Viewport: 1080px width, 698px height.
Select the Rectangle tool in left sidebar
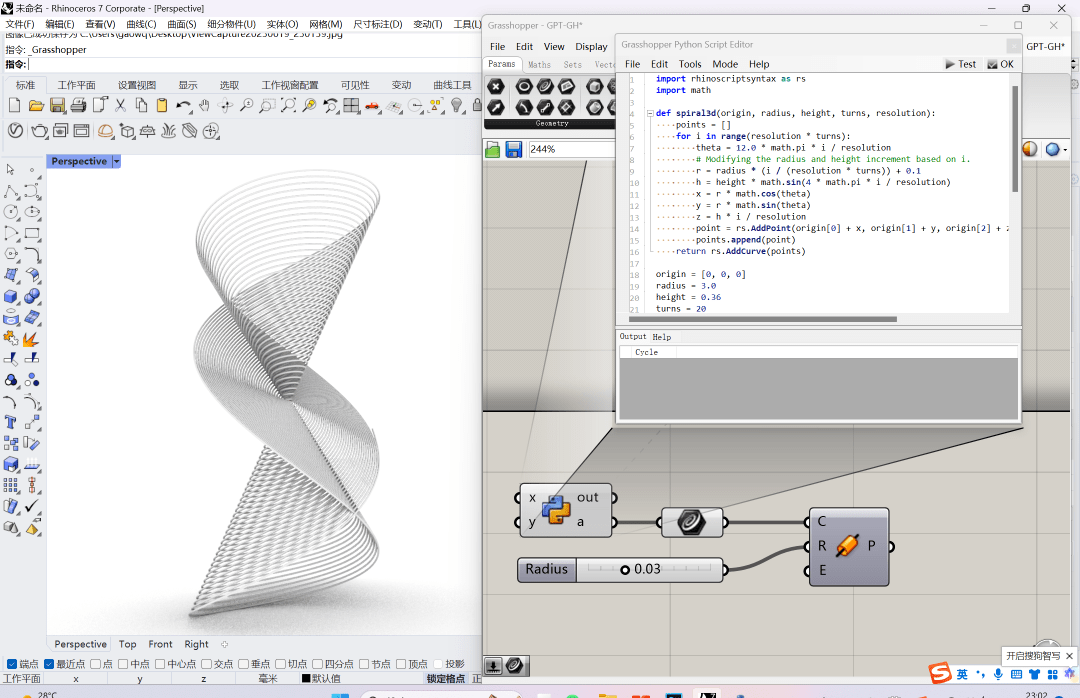tap(32, 233)
